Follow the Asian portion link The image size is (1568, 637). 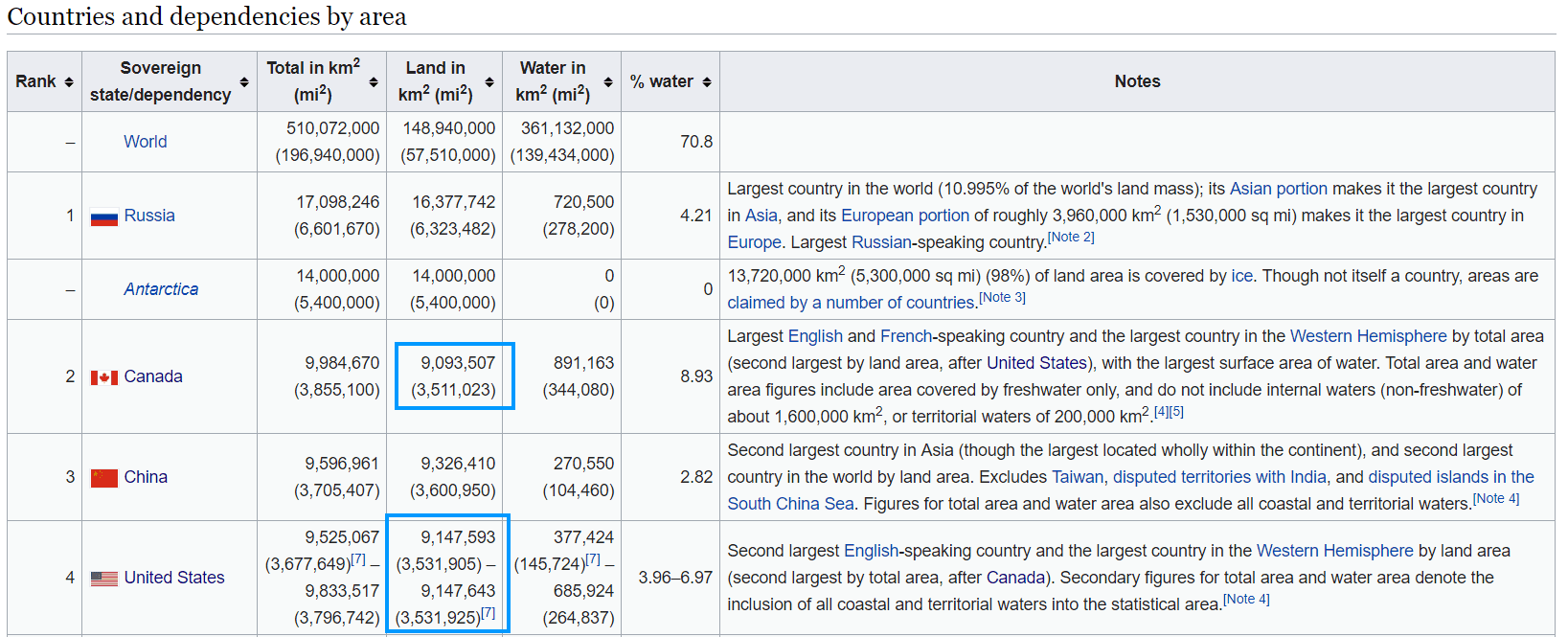(1279, 189)
